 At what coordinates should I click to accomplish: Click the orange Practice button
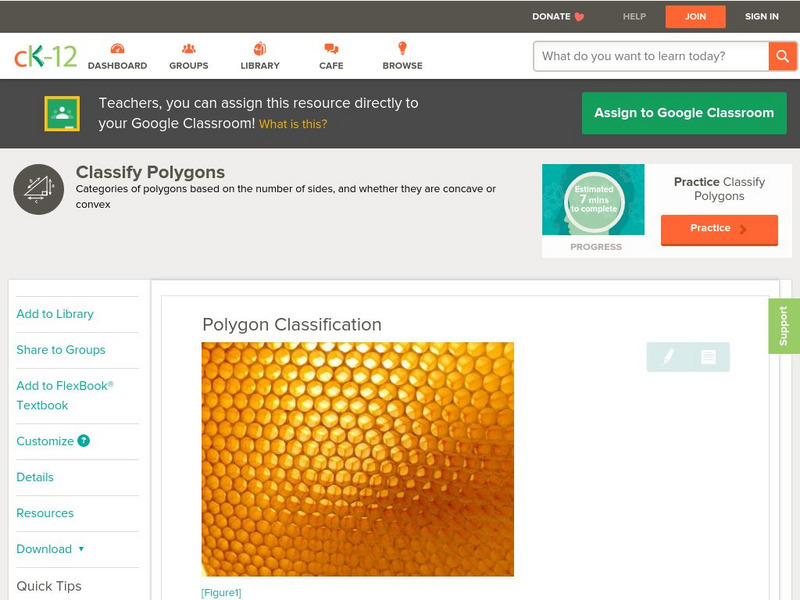click(719, 229)
